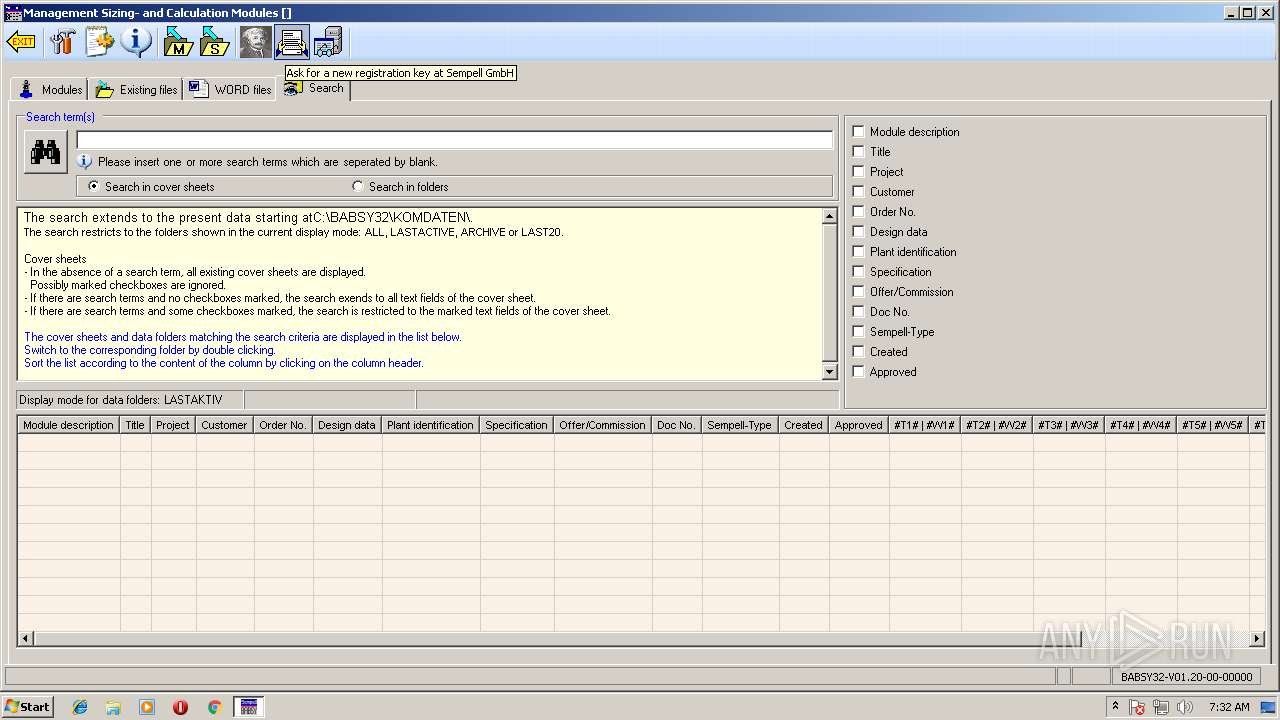This screenshot has width=1280, height=720.
Task: Start search with the binoculars button
Action: click(45, 152)
